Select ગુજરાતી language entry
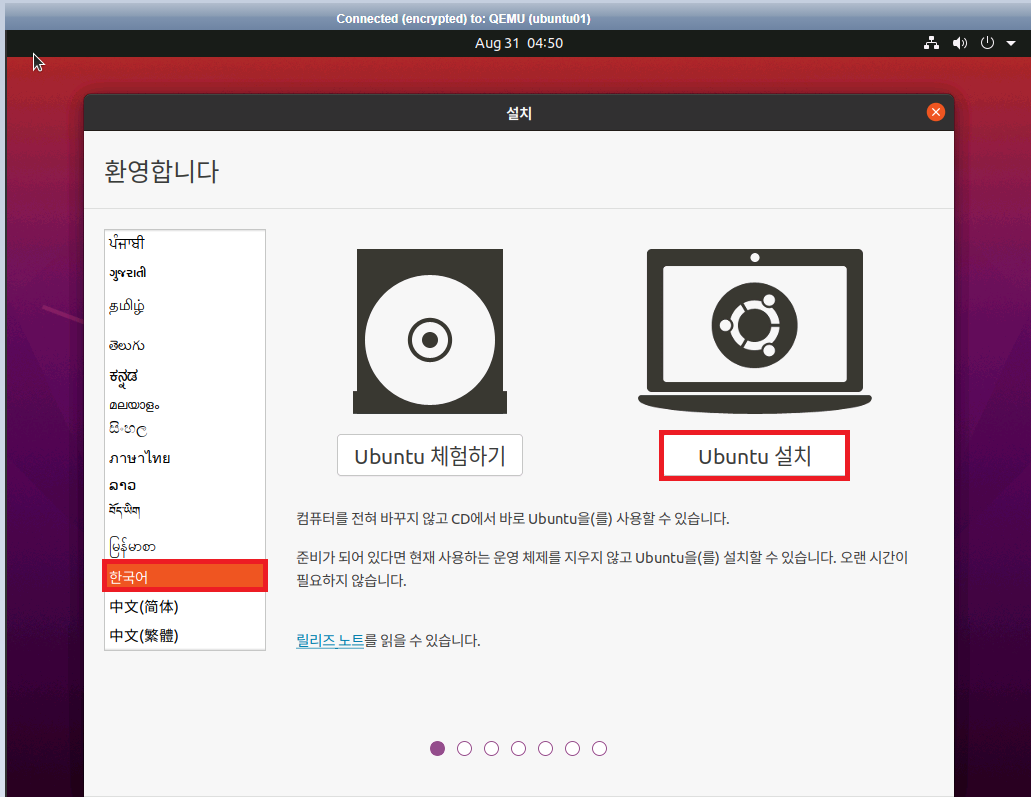Viewport: 1031px width, 797px height. coord(185,272)
